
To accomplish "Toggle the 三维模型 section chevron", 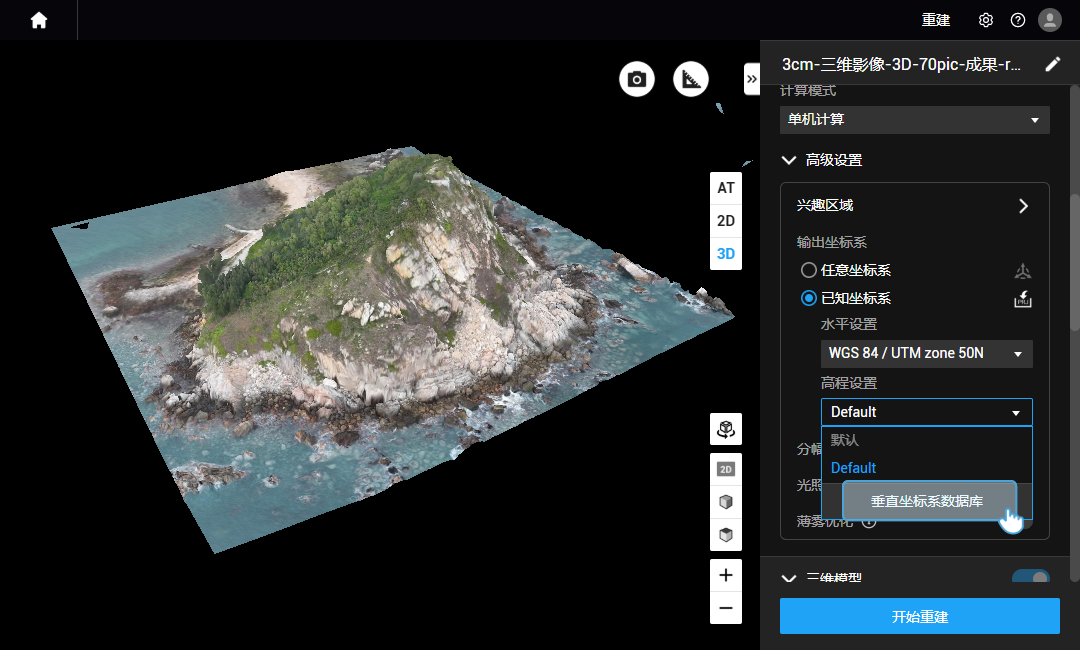I will 789,578.
